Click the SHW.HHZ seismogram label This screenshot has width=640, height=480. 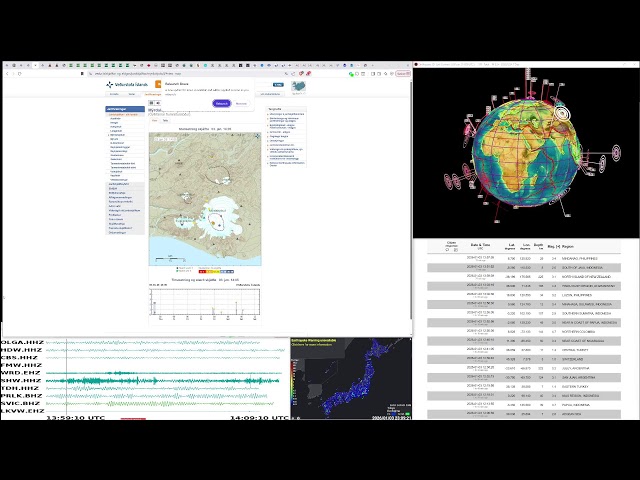pos(21,380)
